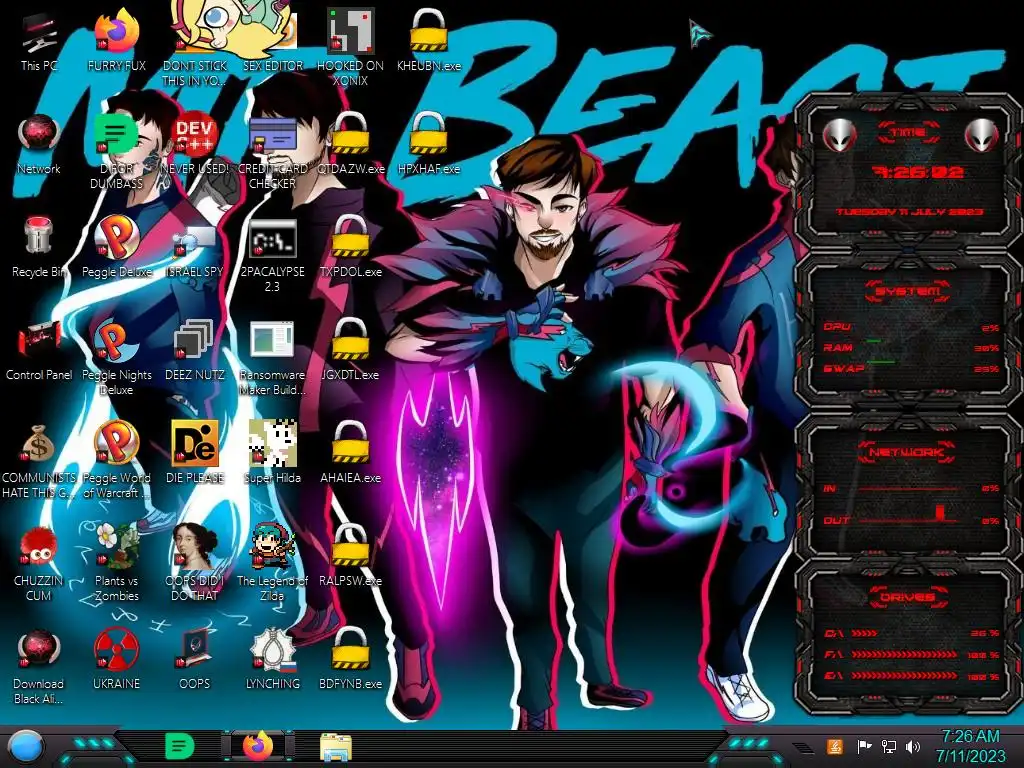Select the RALPSW.exe locked file
1024x768 pixels.
[350, 556]
